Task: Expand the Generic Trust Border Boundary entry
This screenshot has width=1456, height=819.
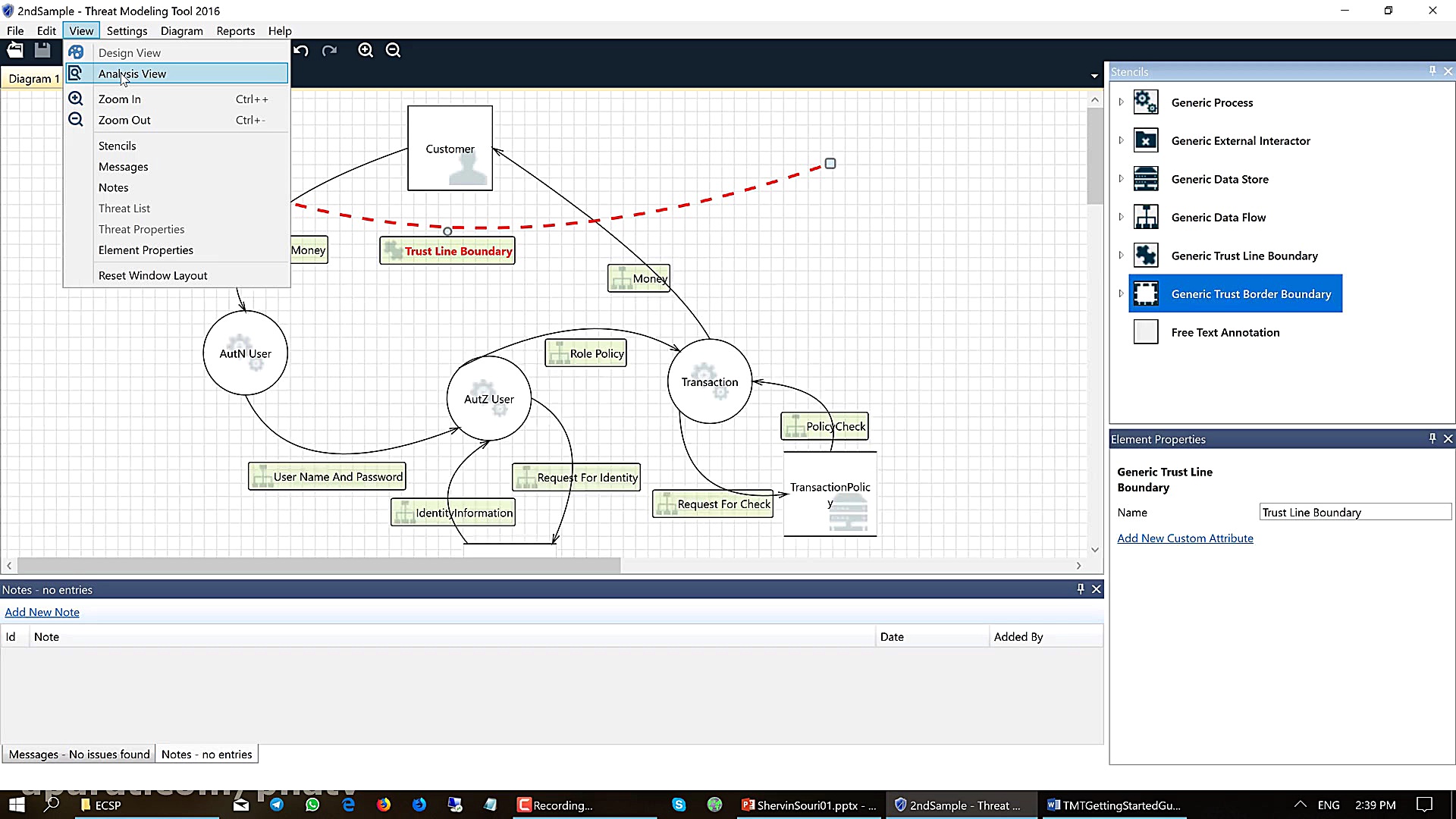Action: 1122,293
